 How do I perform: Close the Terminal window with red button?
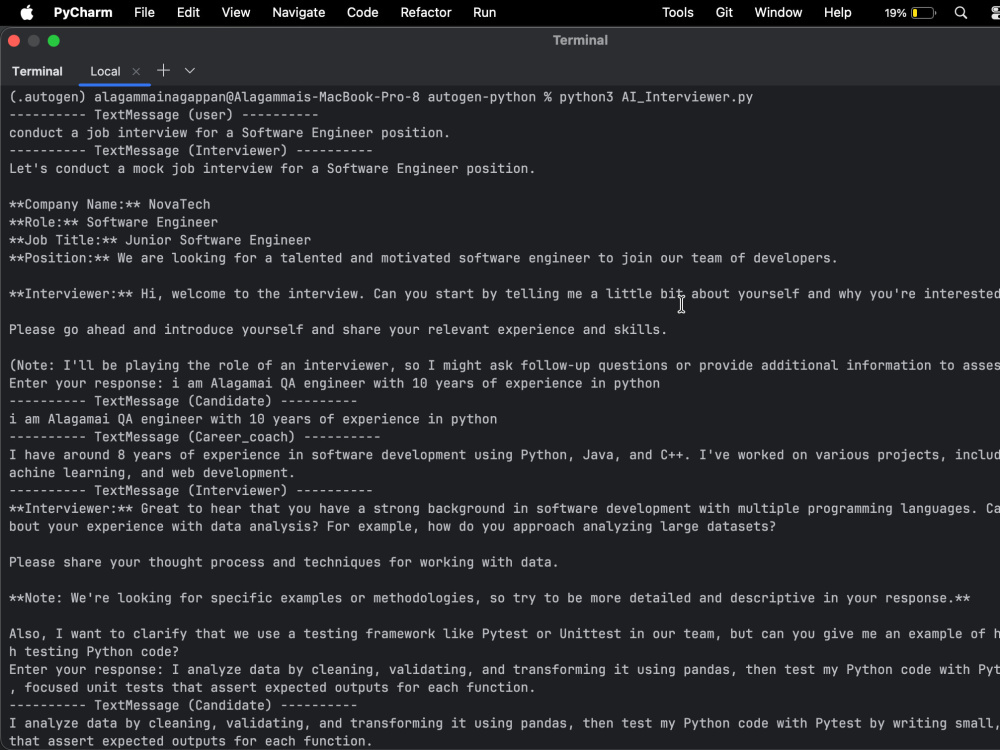point(14,41)
